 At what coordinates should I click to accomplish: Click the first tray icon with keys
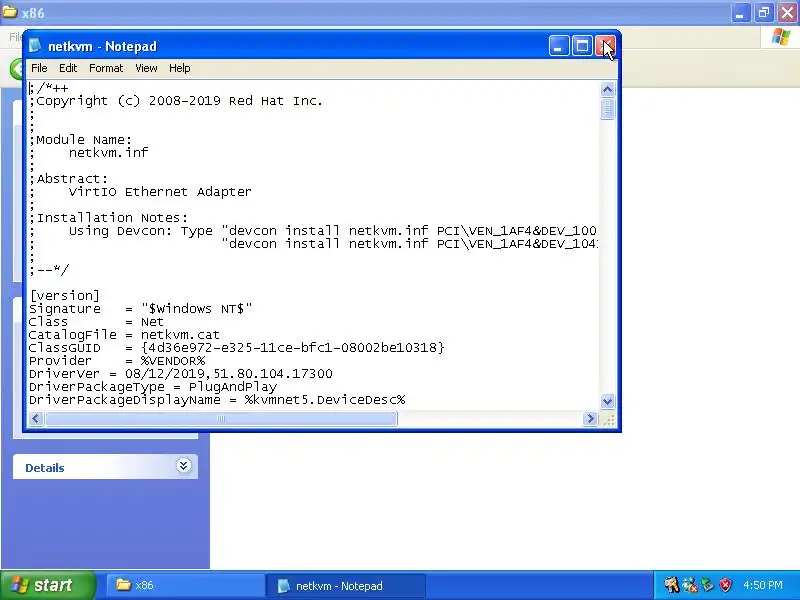click(671, 585)
